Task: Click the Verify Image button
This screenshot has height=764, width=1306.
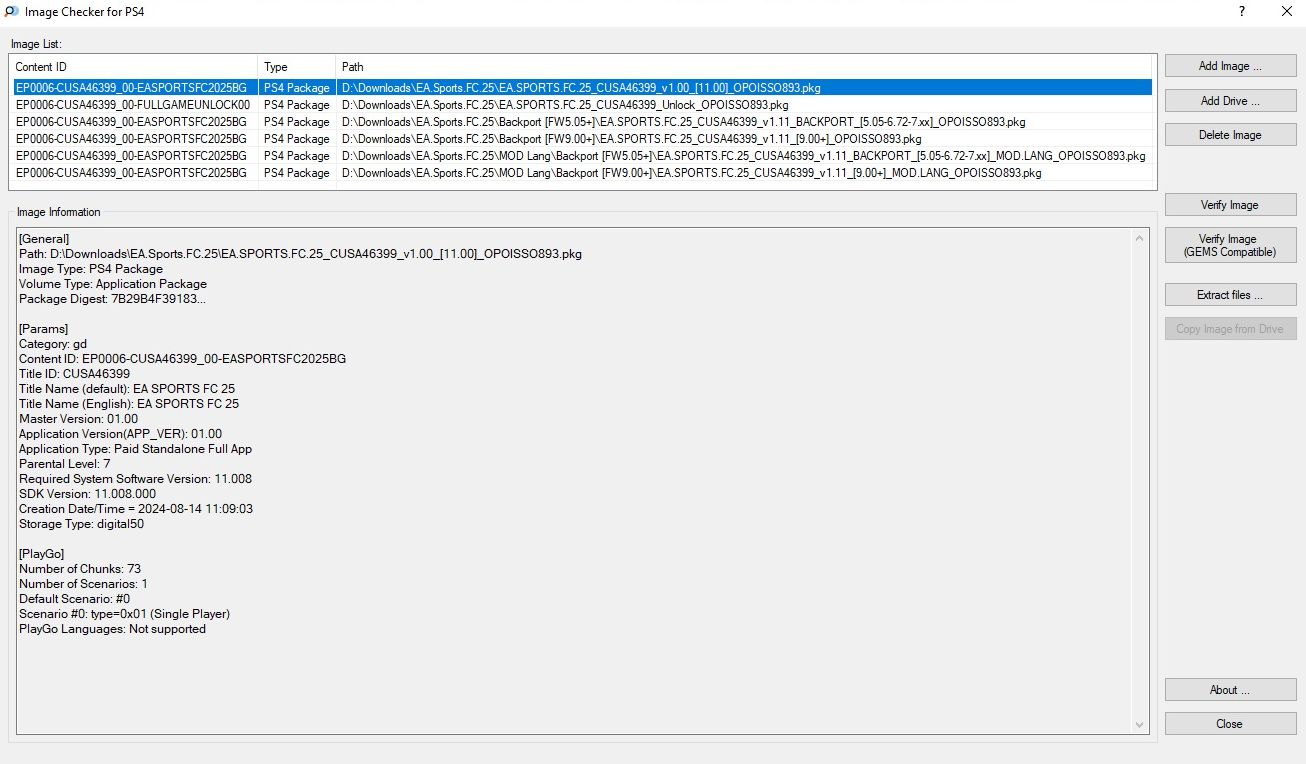Action: (x=1230, y=205)
